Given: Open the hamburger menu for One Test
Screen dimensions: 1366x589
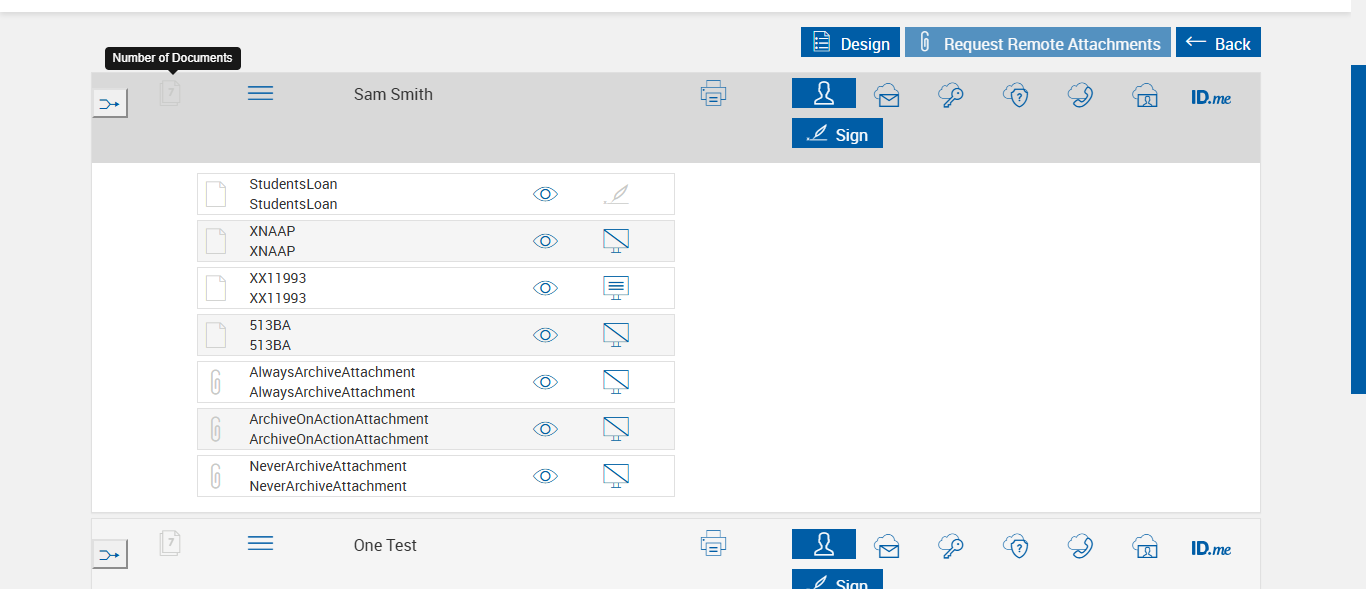Looking at the screenshot, I should pyautogui.click(x=260, y=543).
